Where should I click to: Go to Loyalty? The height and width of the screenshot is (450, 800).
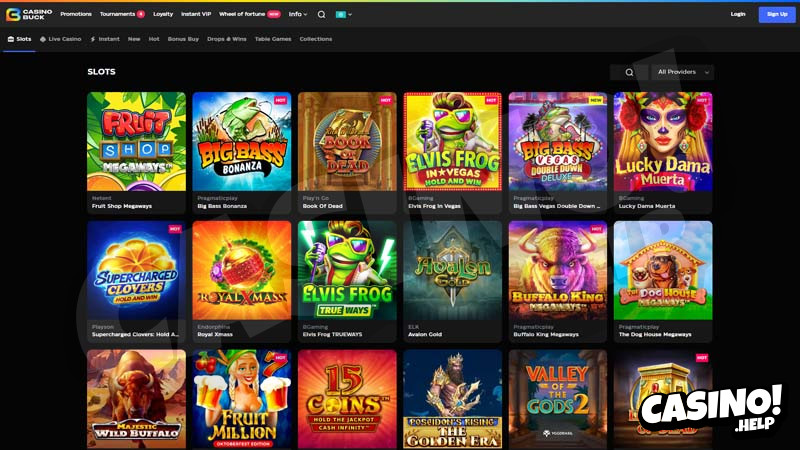[x=163, y=14]
